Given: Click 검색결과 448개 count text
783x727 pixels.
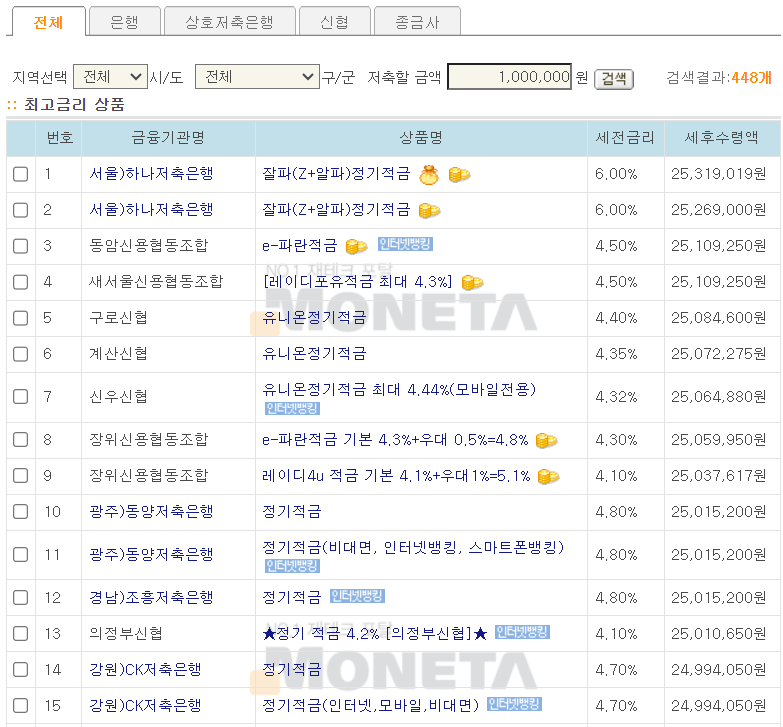Looking at the screenshot, I should pyautogui.click(x=719, y=77).
